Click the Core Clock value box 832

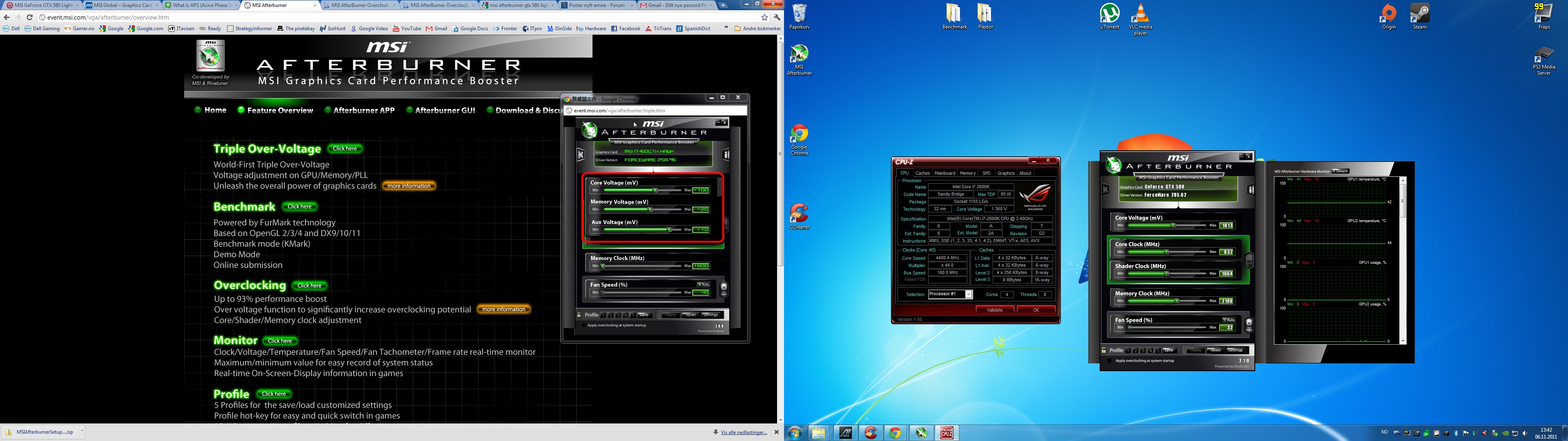click(x=1227, y=252)
